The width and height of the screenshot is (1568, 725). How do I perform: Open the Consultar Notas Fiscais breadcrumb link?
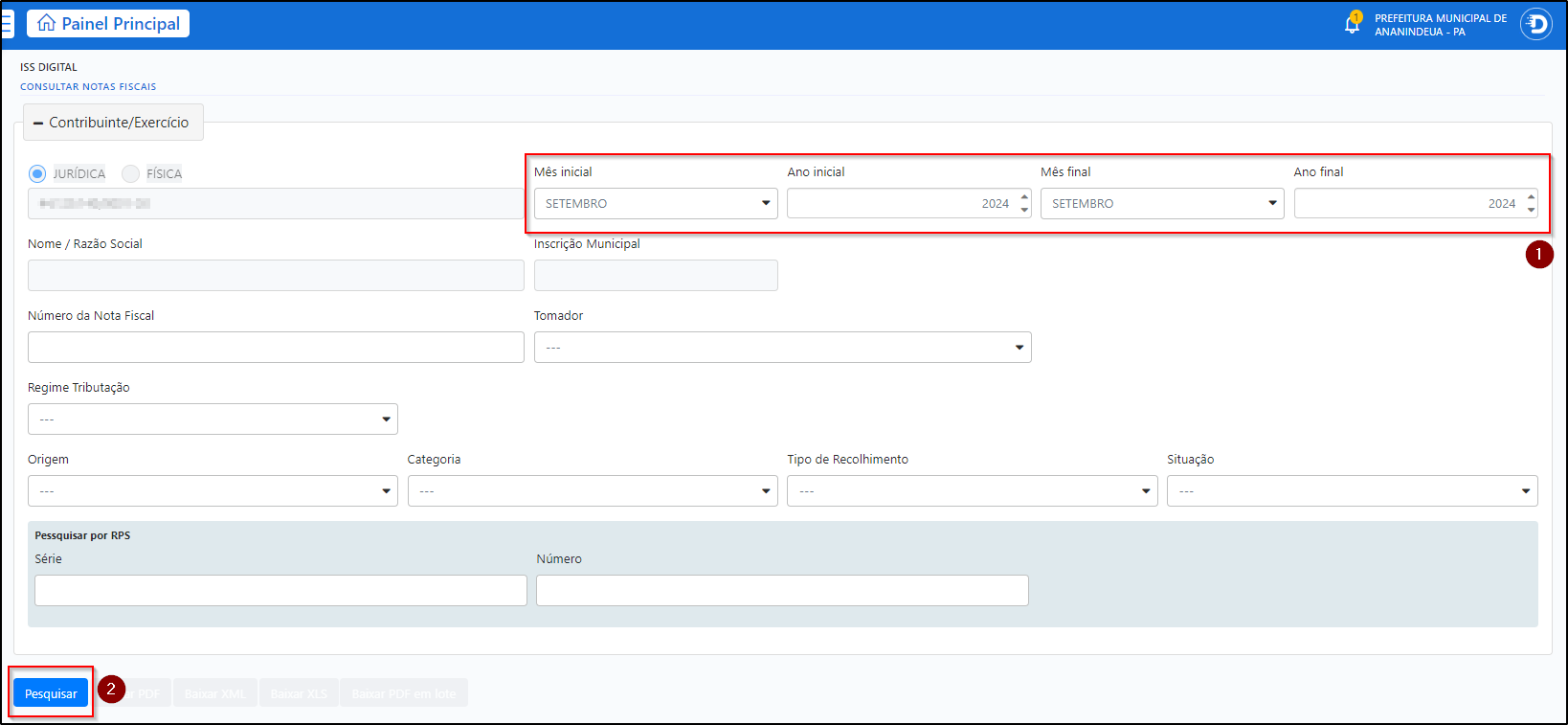[x=88, y=86]
